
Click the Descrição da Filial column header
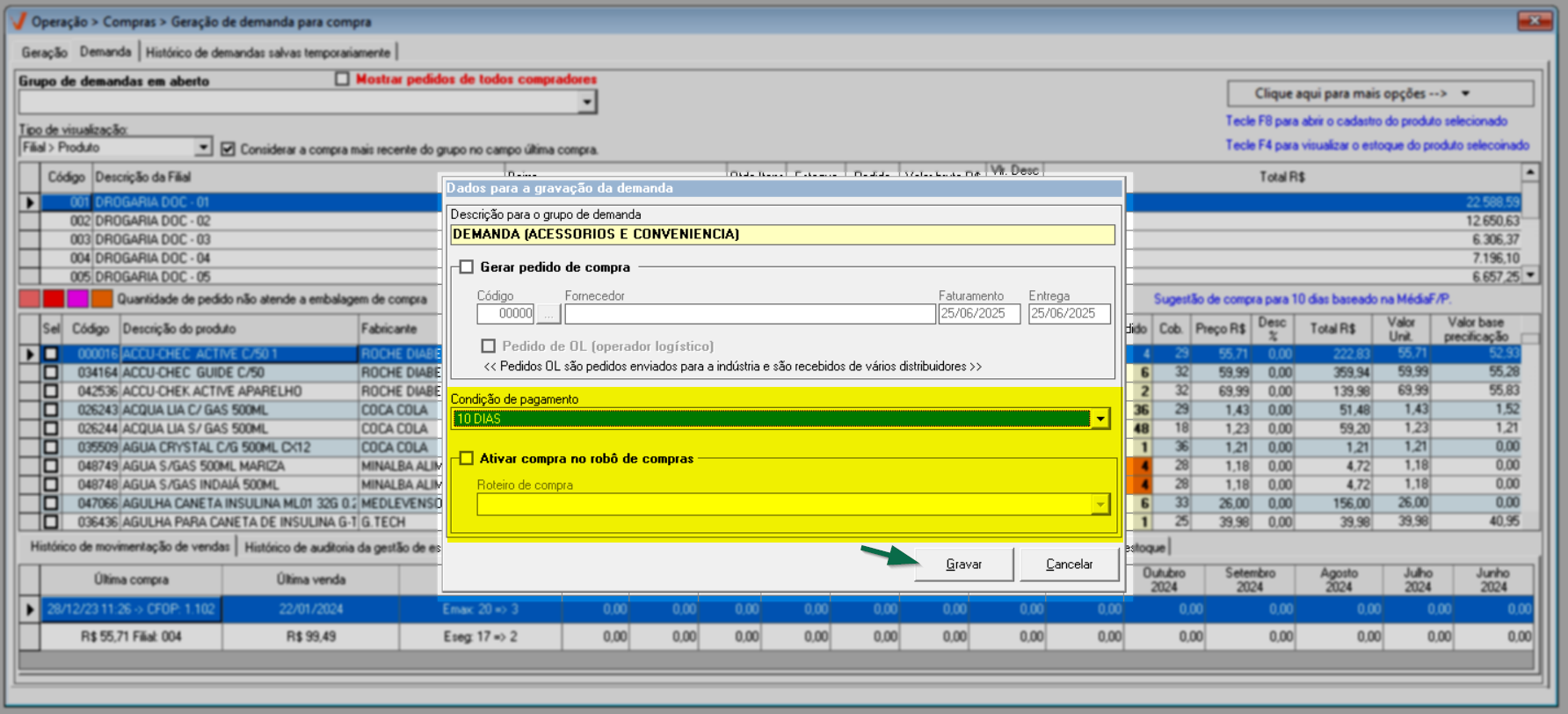[x=299, y=177]
